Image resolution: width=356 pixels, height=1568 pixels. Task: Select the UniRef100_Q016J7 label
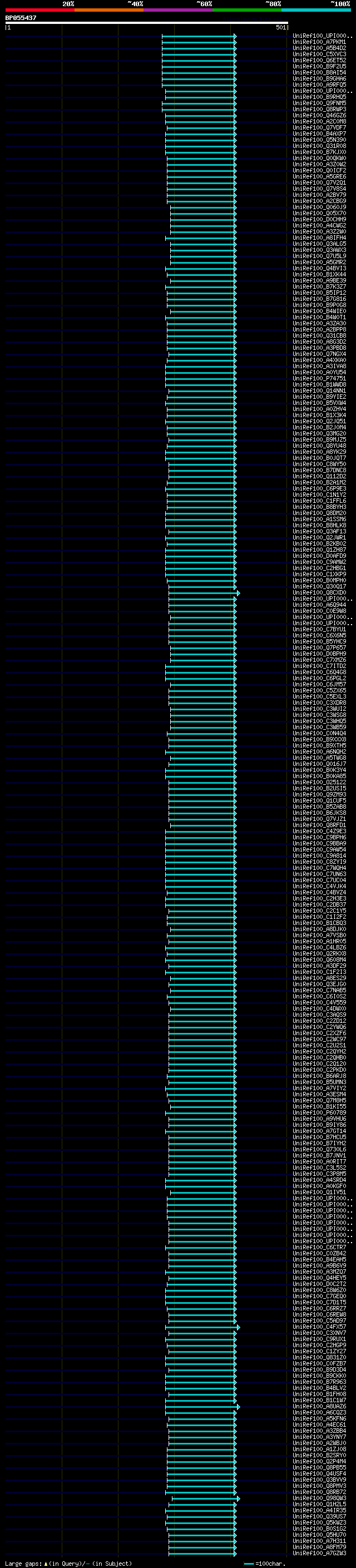point(319,764)
